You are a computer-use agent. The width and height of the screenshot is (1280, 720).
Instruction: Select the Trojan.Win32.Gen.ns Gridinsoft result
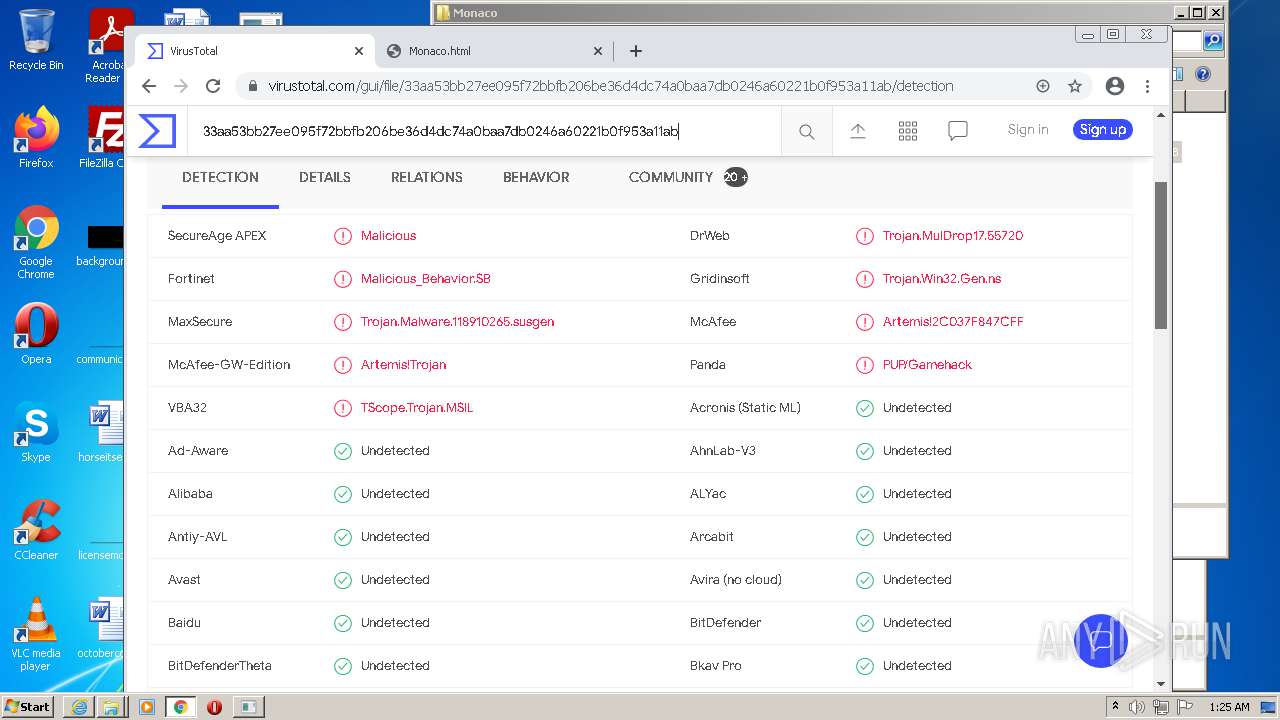tap(942, 279)
